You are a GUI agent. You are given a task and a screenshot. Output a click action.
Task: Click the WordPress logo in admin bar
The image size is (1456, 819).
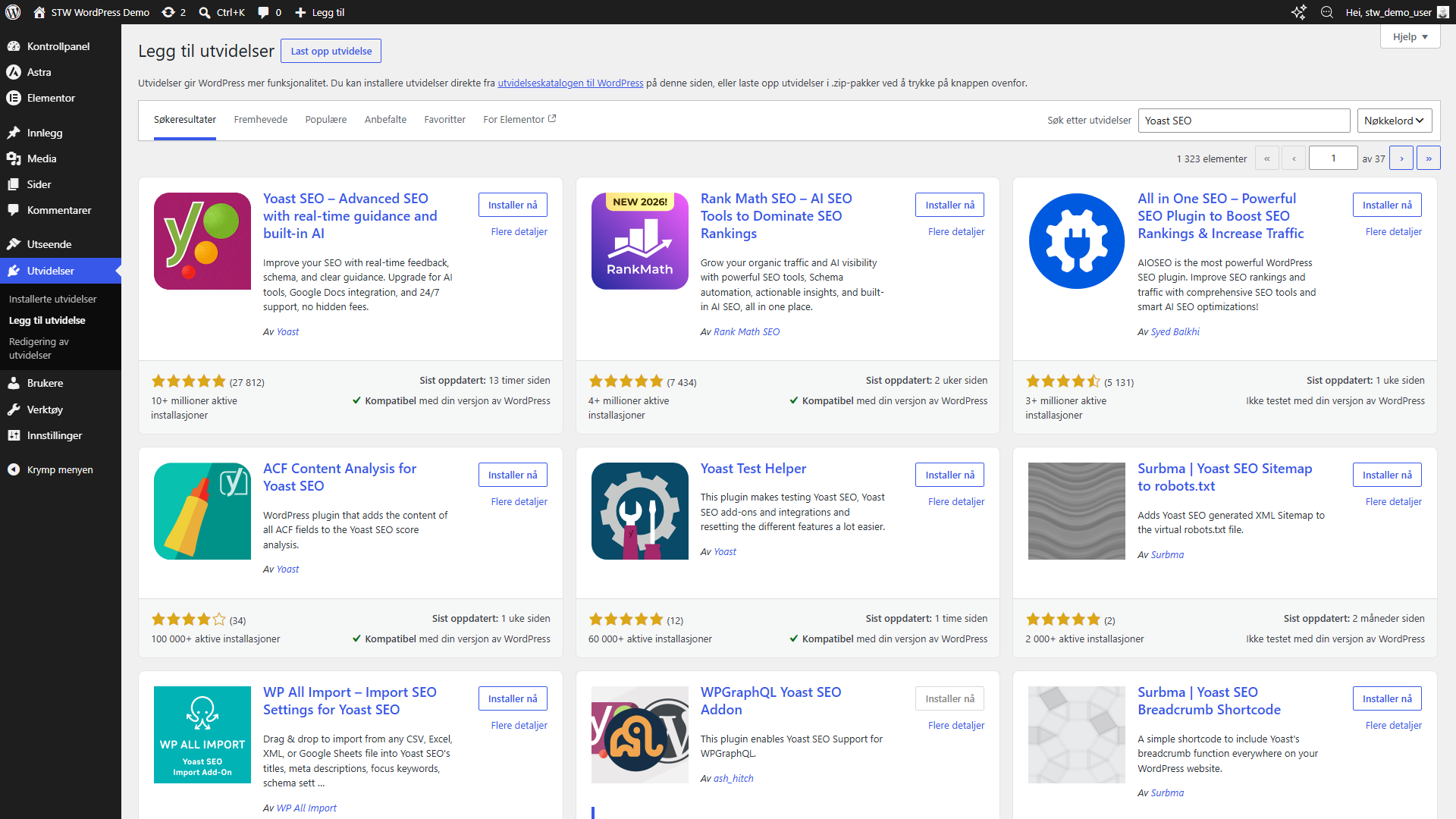13,12
